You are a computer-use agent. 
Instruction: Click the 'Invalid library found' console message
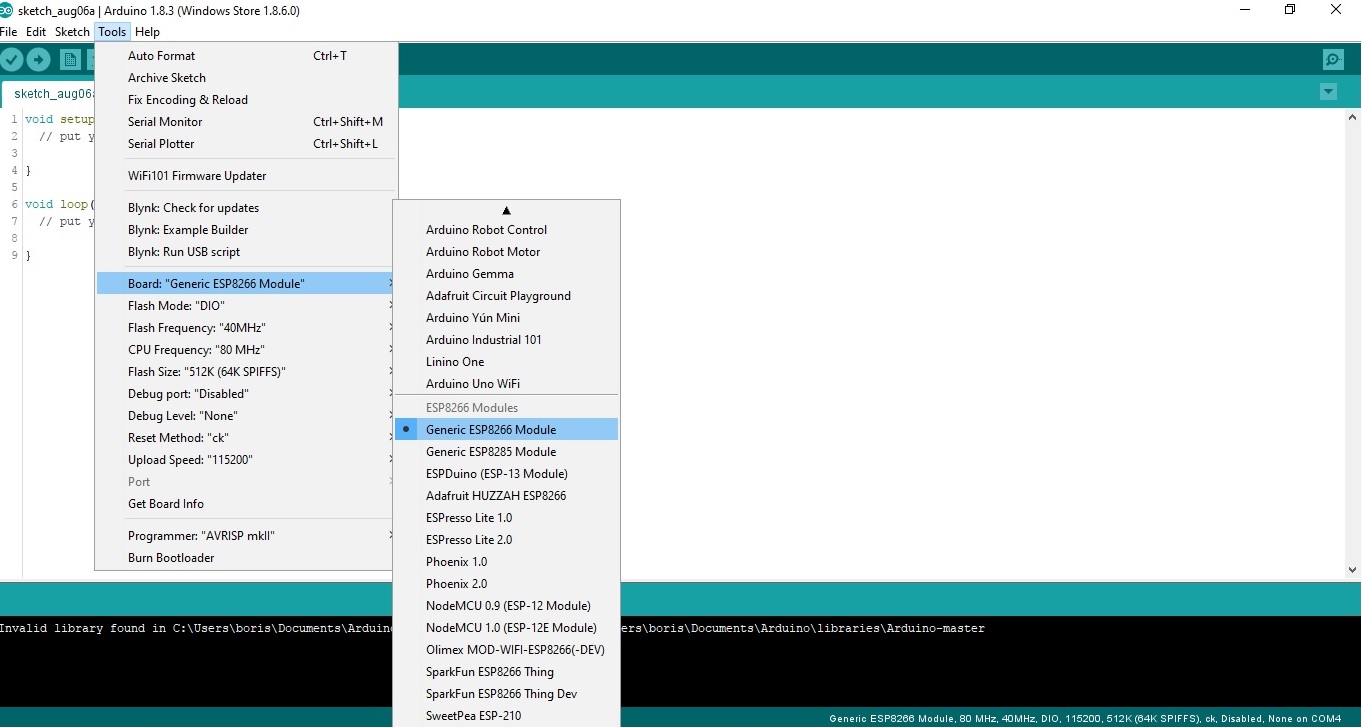pos(197,629)
